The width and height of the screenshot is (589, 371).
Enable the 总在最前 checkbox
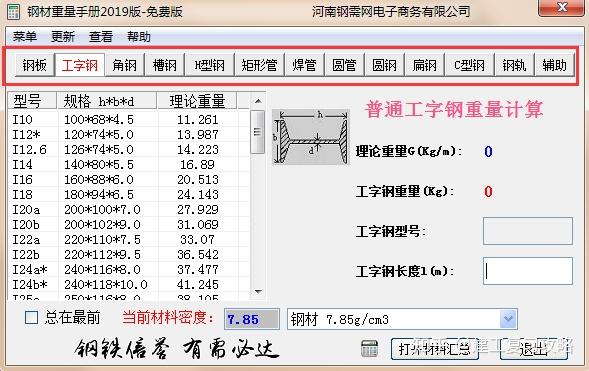coord(31,318)
